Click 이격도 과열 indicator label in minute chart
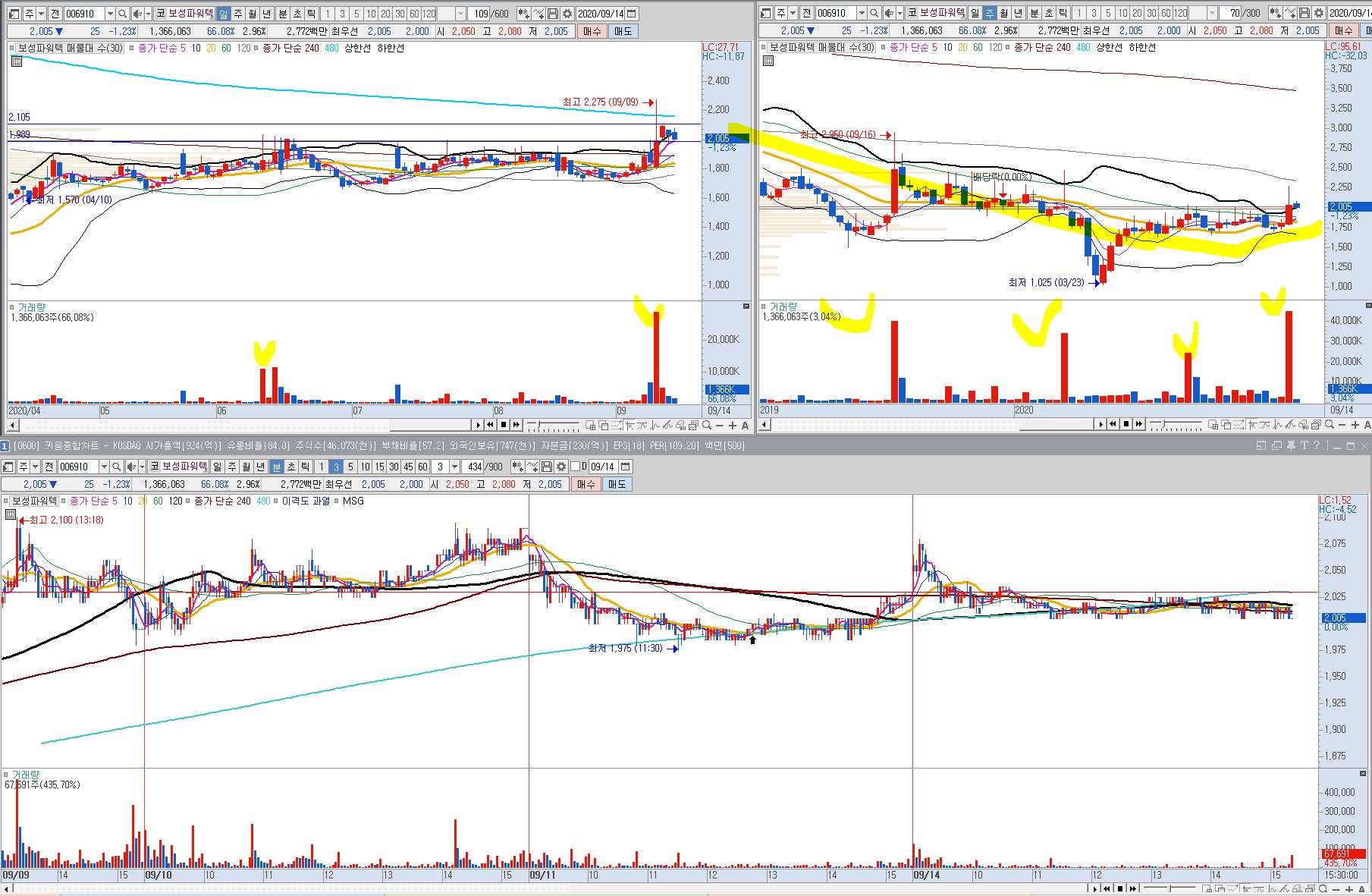Screen dimensions: 1372x896 (x=306, y=501)
